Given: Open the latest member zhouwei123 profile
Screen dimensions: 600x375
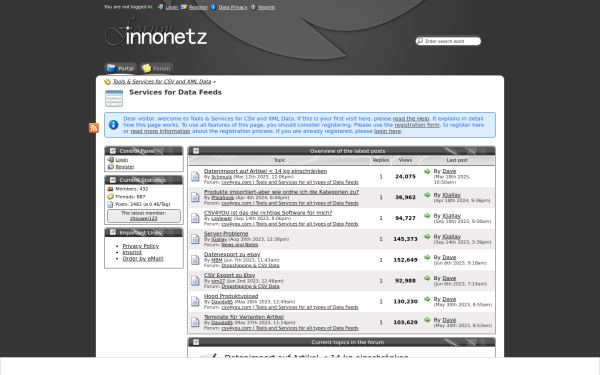Looking at the screenshot, I should click(143, 218).
